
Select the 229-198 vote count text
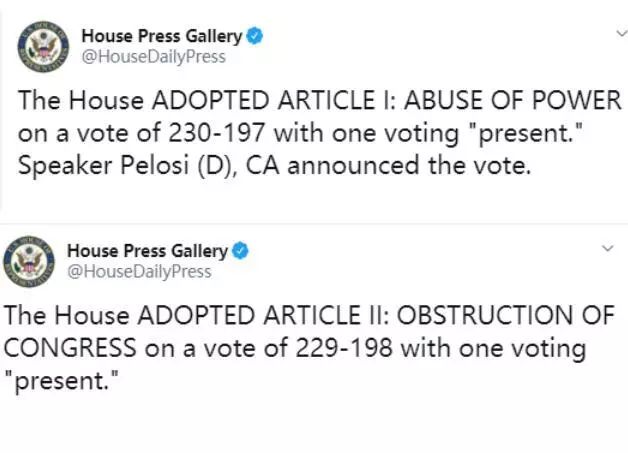[344, 348]
